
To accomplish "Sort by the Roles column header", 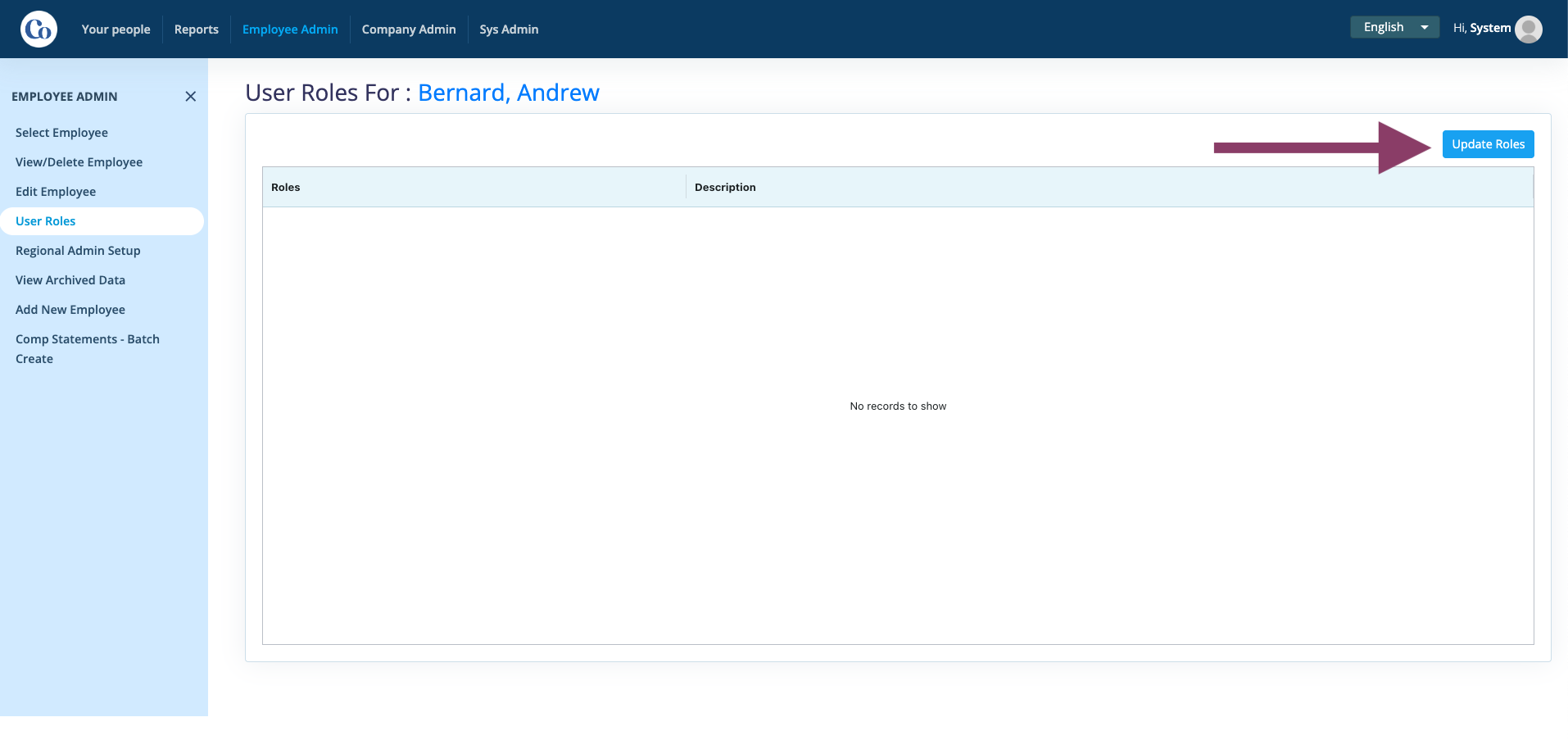I will point(474,188).
